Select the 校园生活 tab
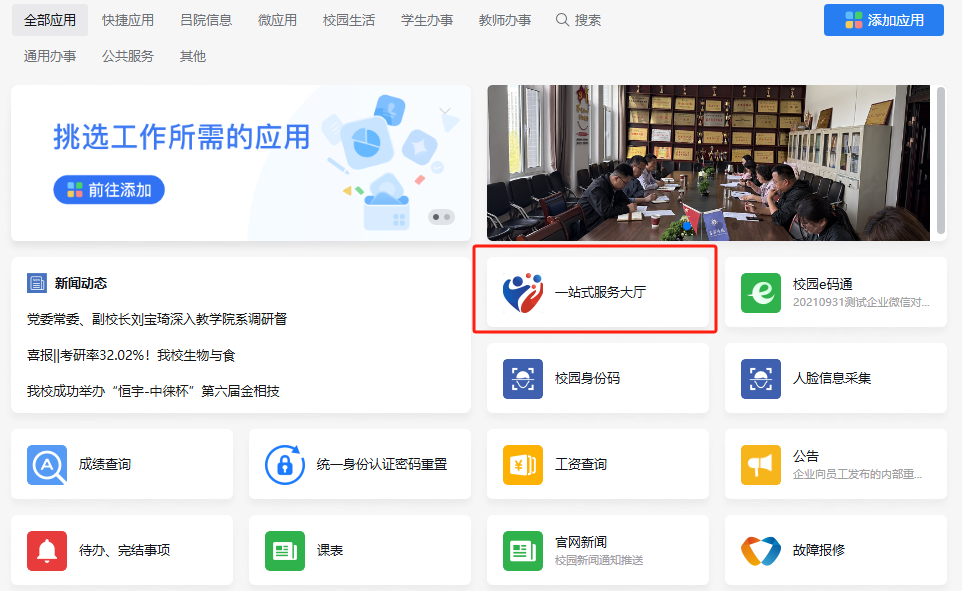Image resolution: width=962 pixels, height=591 pixels. (x=349, y=20)
